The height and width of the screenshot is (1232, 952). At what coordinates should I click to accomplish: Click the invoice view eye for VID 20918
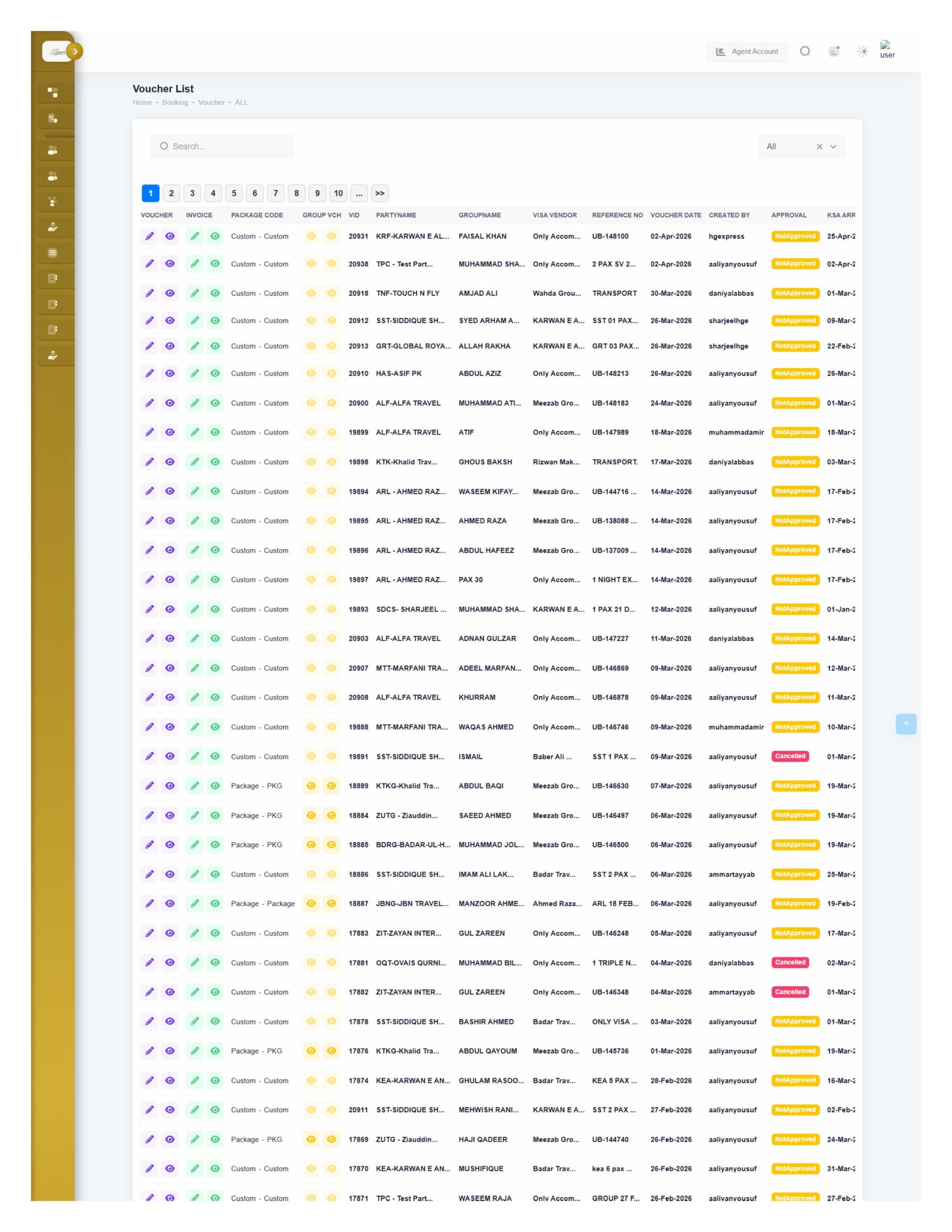point(215,293)
